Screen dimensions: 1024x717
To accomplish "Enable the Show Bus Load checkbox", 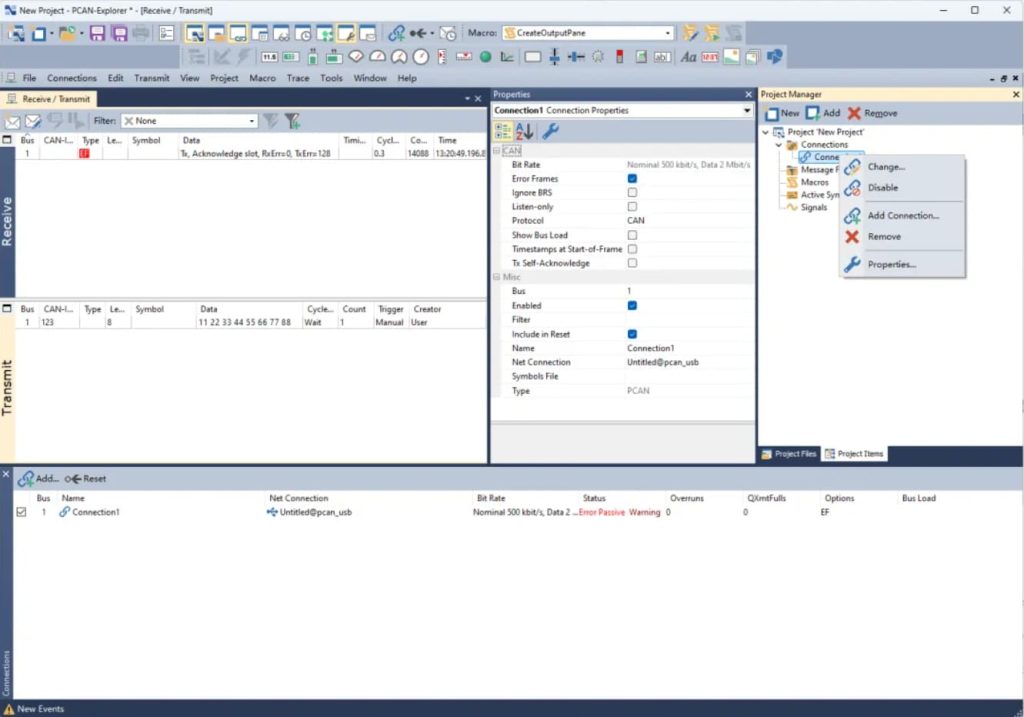I will pos(632,235).
